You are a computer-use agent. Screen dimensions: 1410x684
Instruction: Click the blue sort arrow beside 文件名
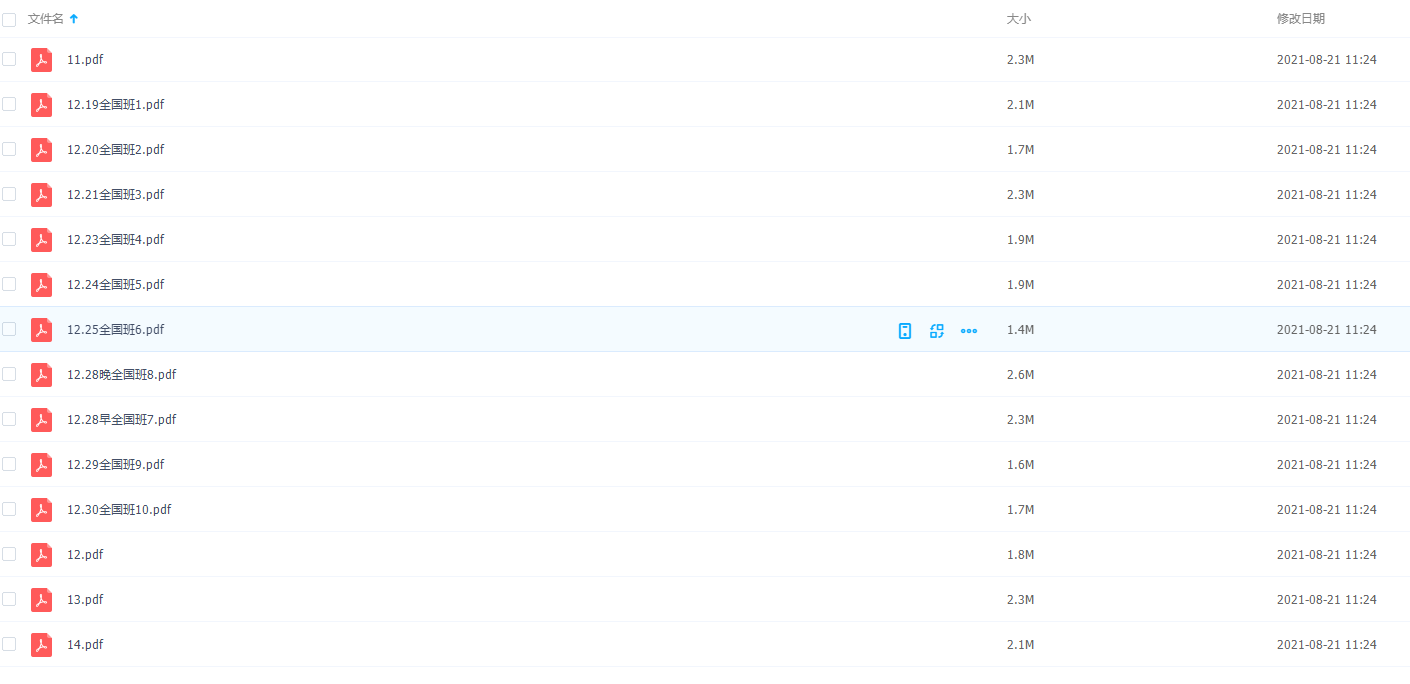(x=74, y=19)
